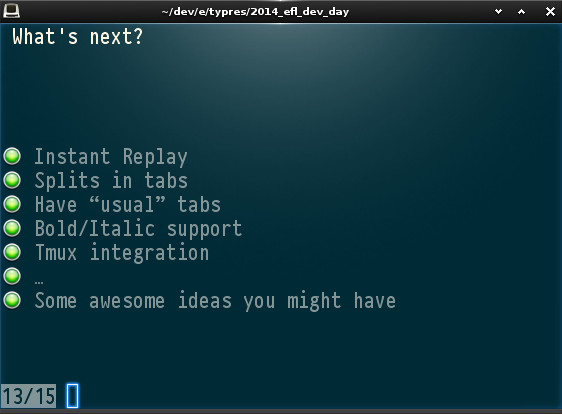
Task: Click the "Tmux integration" text line
Action: click(x=122, y=252)
